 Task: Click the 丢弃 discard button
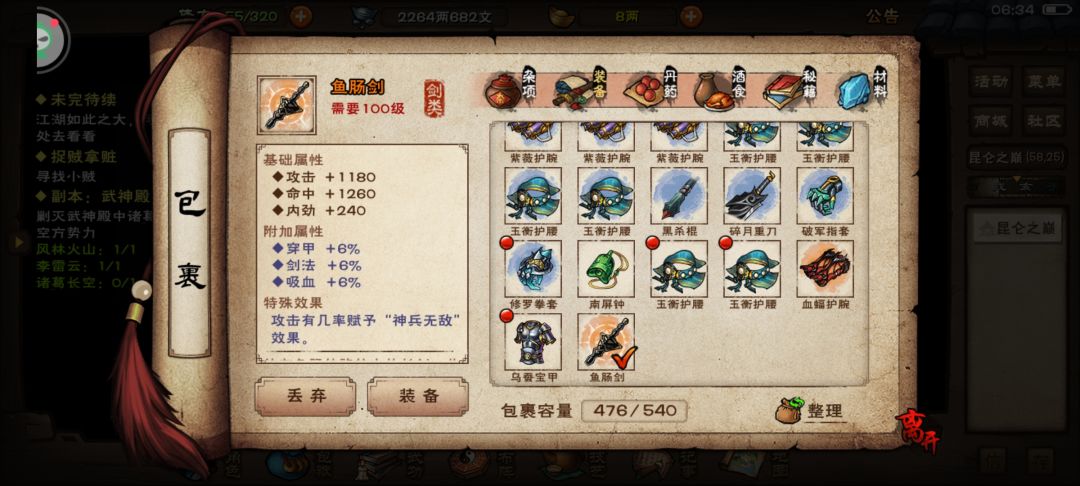click(x=306, y=397)
